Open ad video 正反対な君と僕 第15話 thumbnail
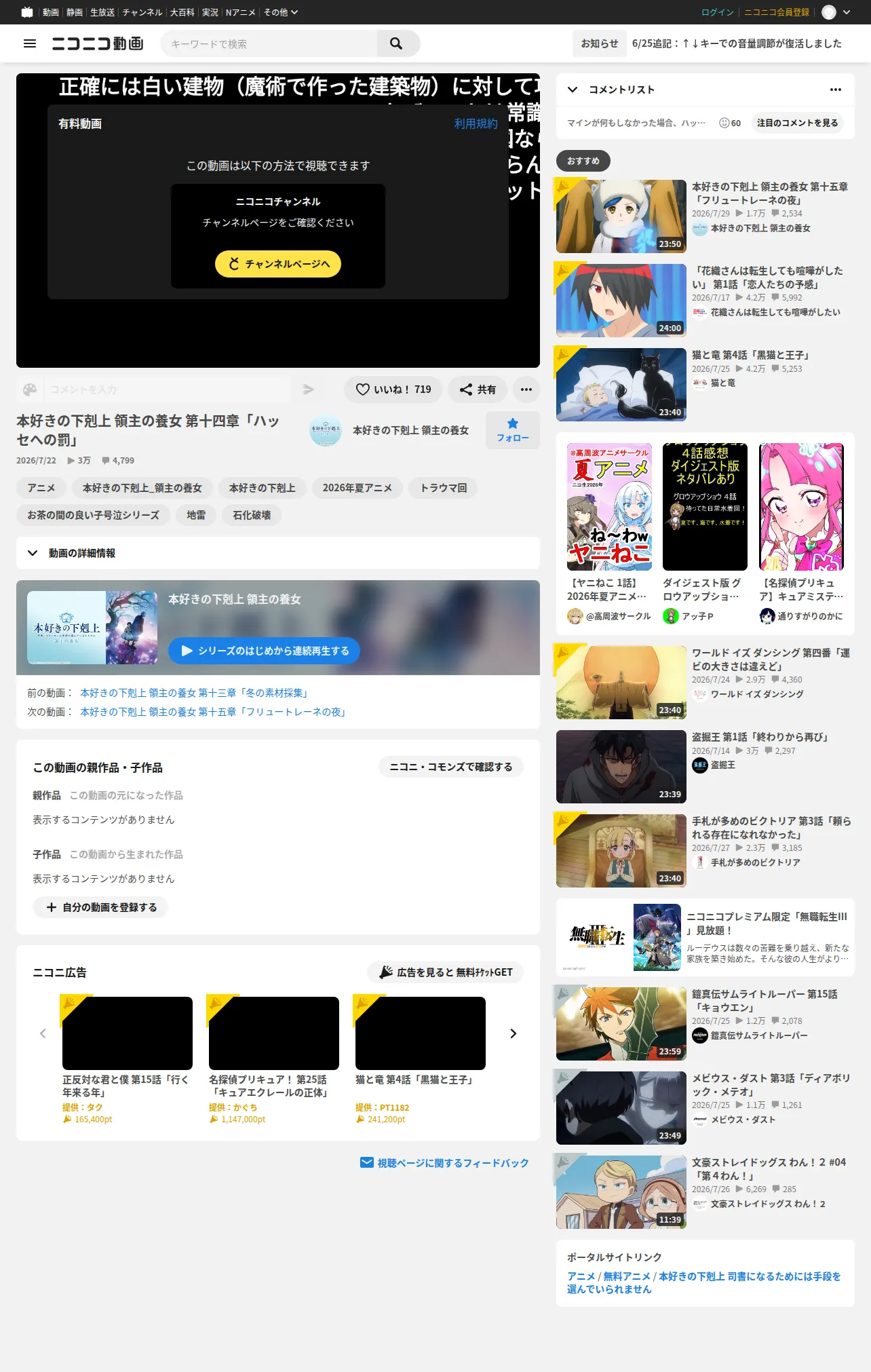Viewport: 871px width, 1372px height. [128, 1033]
